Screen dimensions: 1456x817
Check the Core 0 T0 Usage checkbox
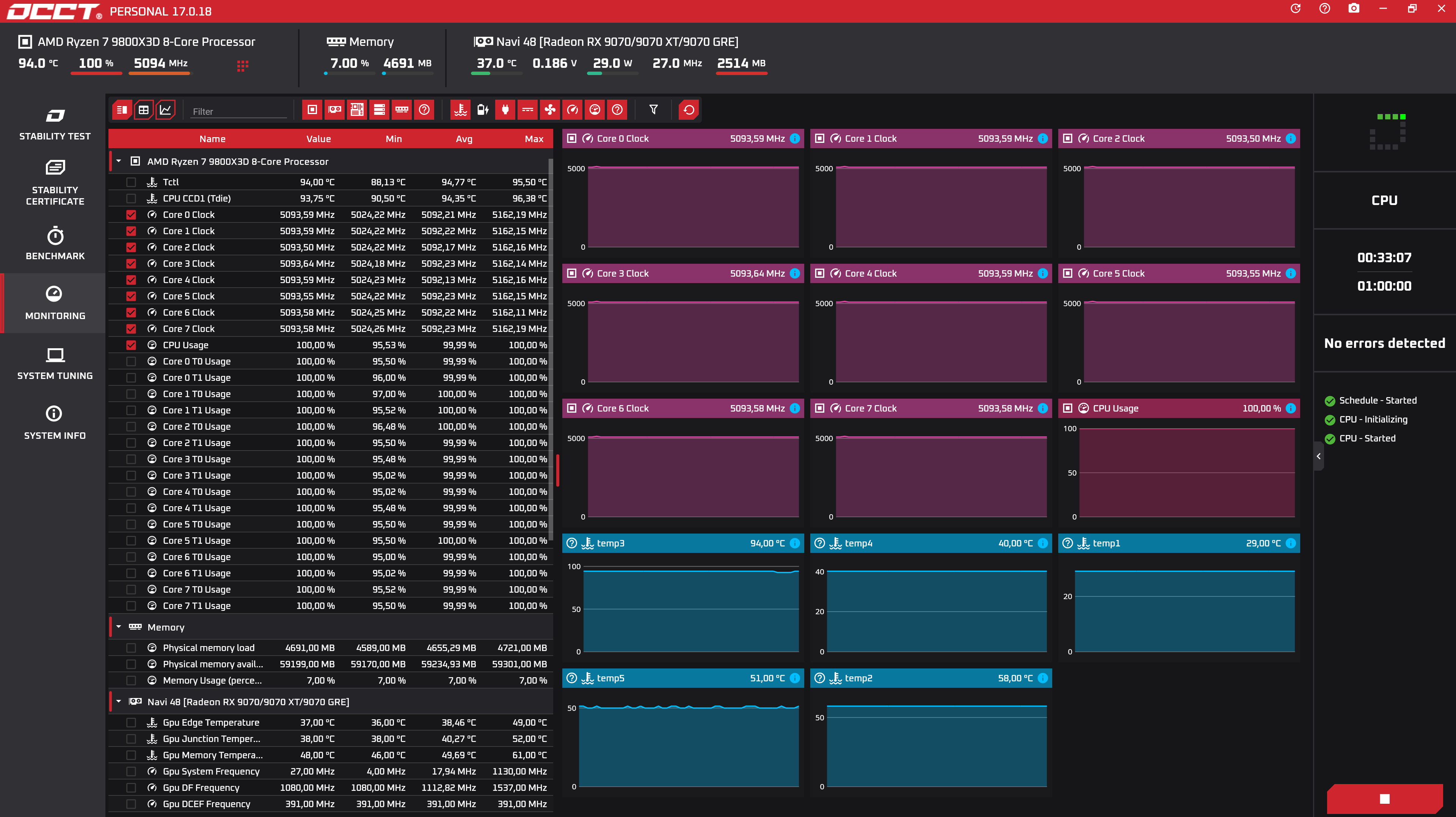coord(131,362)
